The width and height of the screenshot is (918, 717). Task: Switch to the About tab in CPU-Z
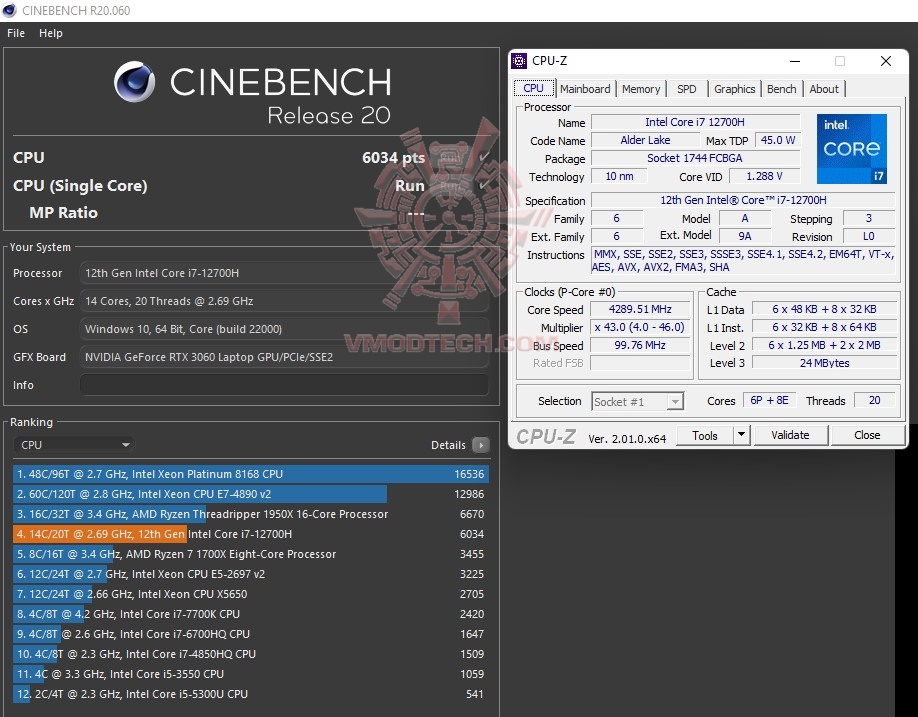[x=824, y=89]
